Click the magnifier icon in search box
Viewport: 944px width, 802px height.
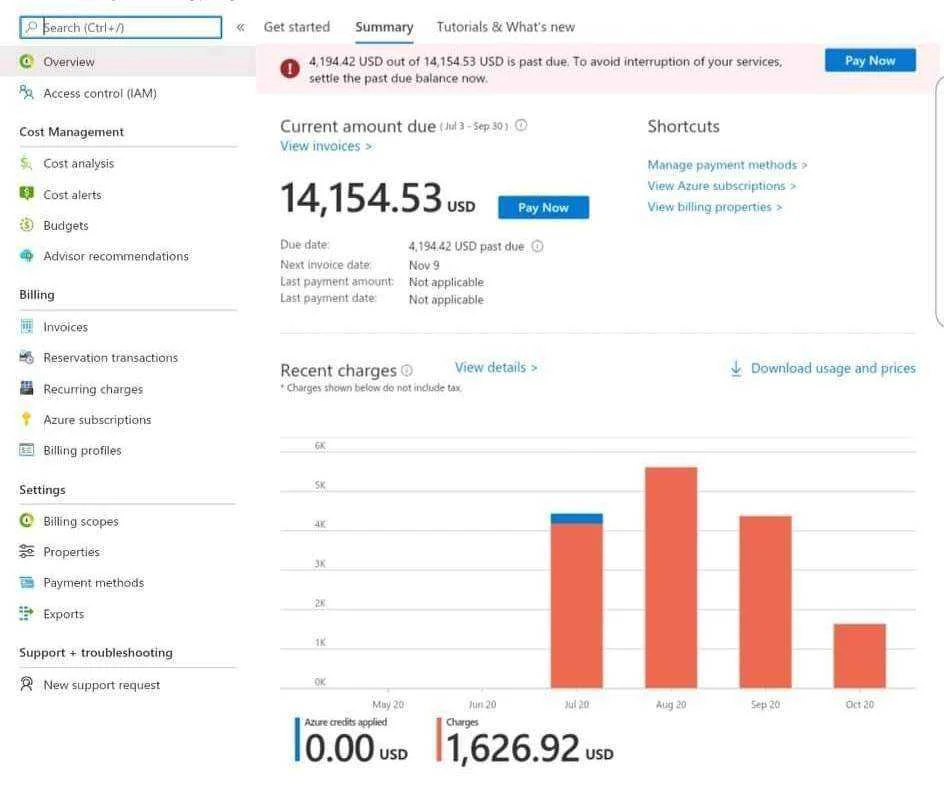point(31,27)
